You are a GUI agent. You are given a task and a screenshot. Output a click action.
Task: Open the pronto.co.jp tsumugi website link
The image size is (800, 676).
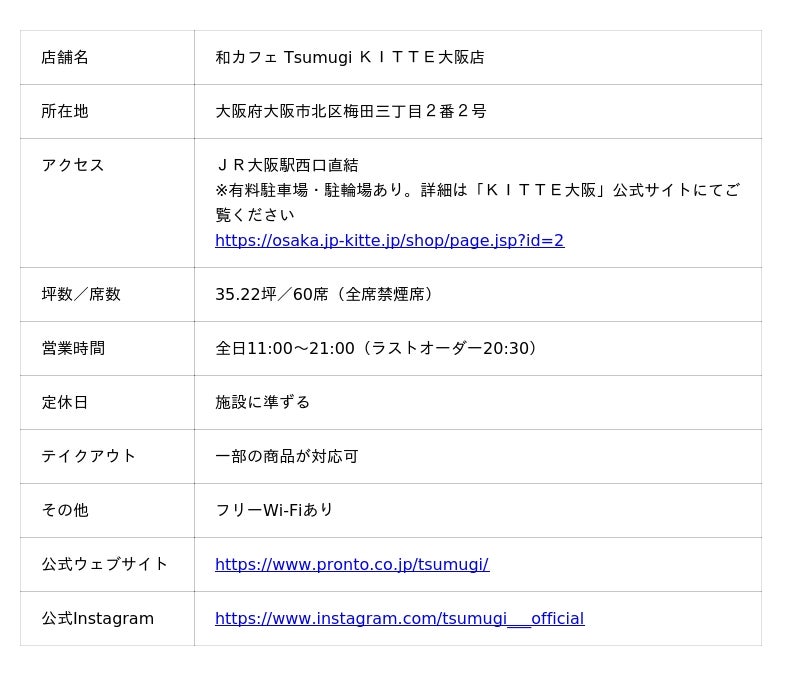click(351, 565)
